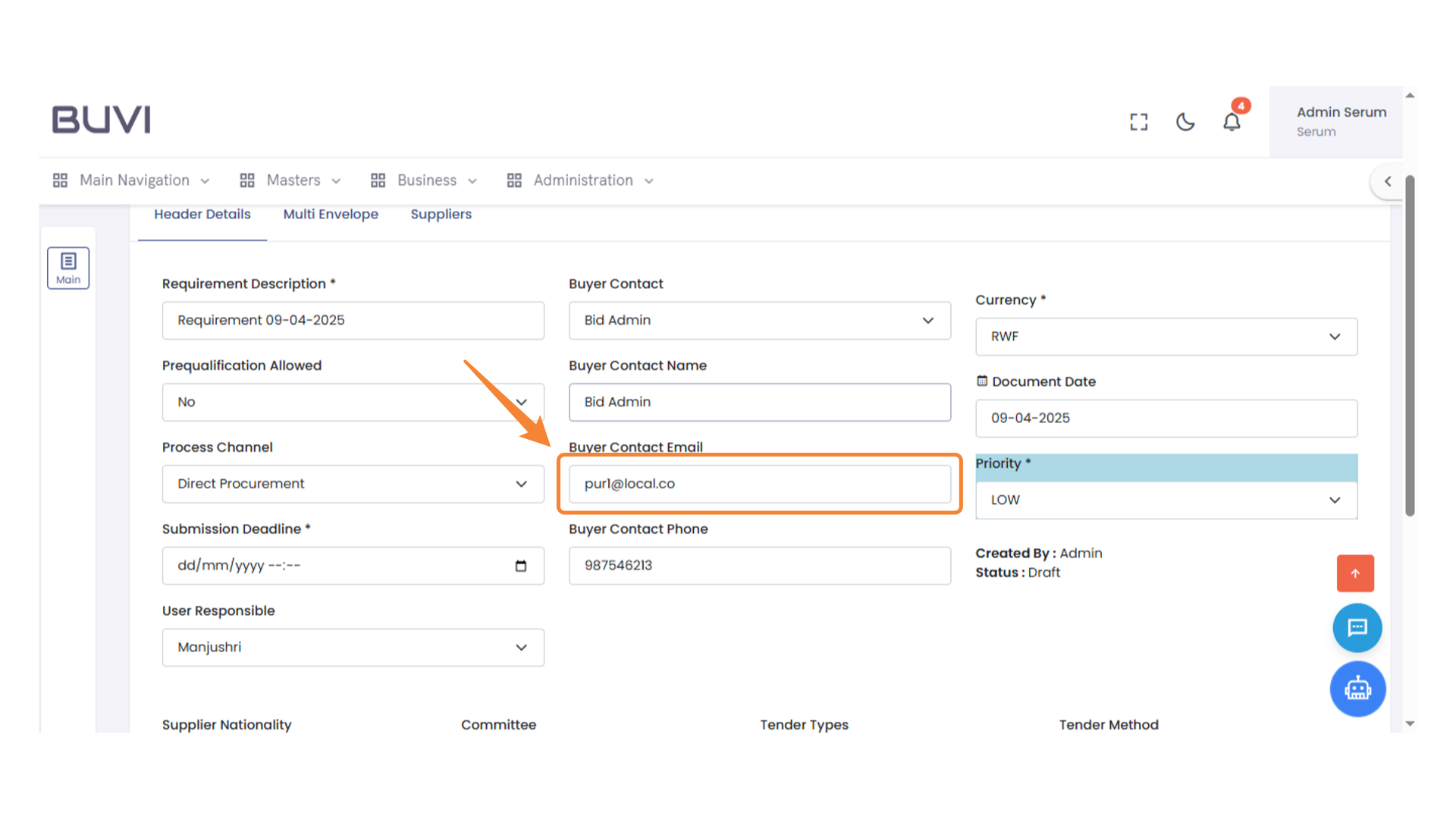Image resolution: width=1456 pixels, height=819 pixels.
Task: Collapse side panel chevron arrow
Action: [x=1388, y=181]
